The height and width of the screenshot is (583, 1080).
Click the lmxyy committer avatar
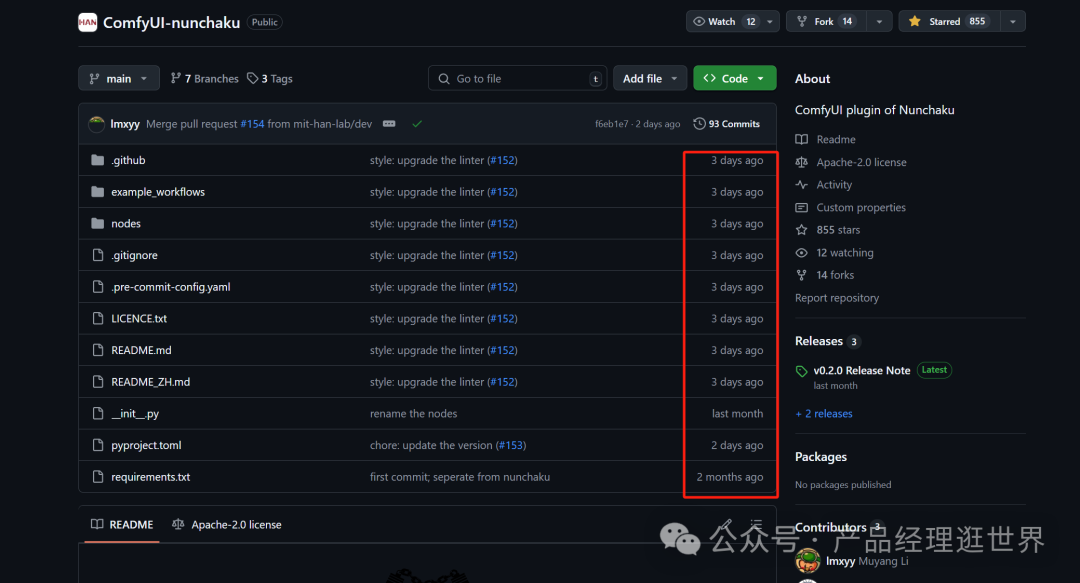tap(97, 124)
